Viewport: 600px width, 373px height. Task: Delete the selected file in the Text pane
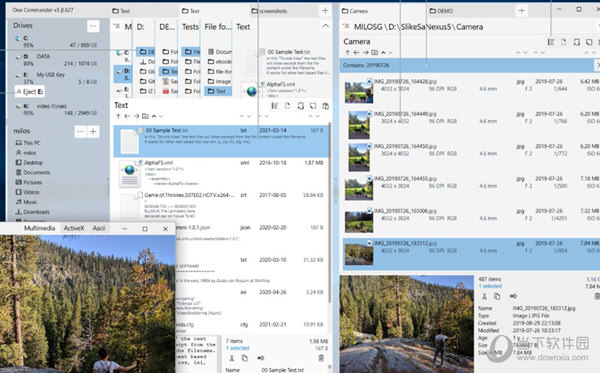[x=321, y=358]
